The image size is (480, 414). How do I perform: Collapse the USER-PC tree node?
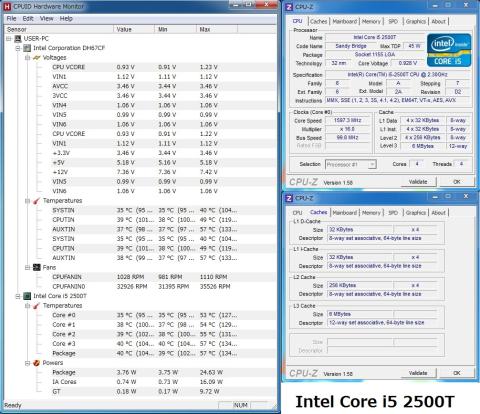(8, 39)
